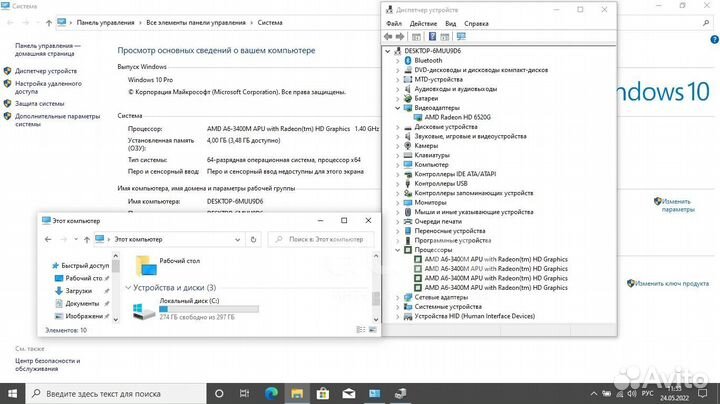The image size is (720, 404).
Task: Click the Forward arrow in Device Manager toolbar
Action: [x=400, y=36]
